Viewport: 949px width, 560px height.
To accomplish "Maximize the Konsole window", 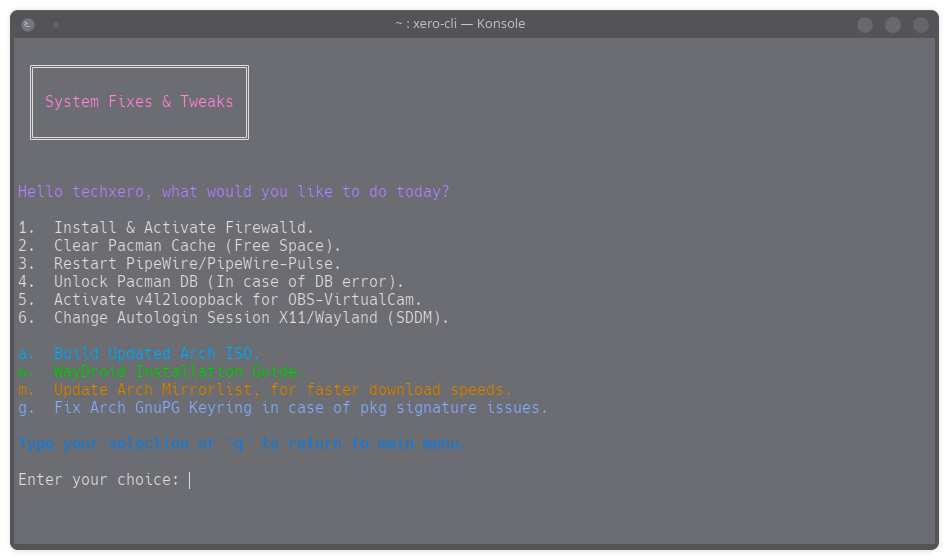I will pos(893,24).
